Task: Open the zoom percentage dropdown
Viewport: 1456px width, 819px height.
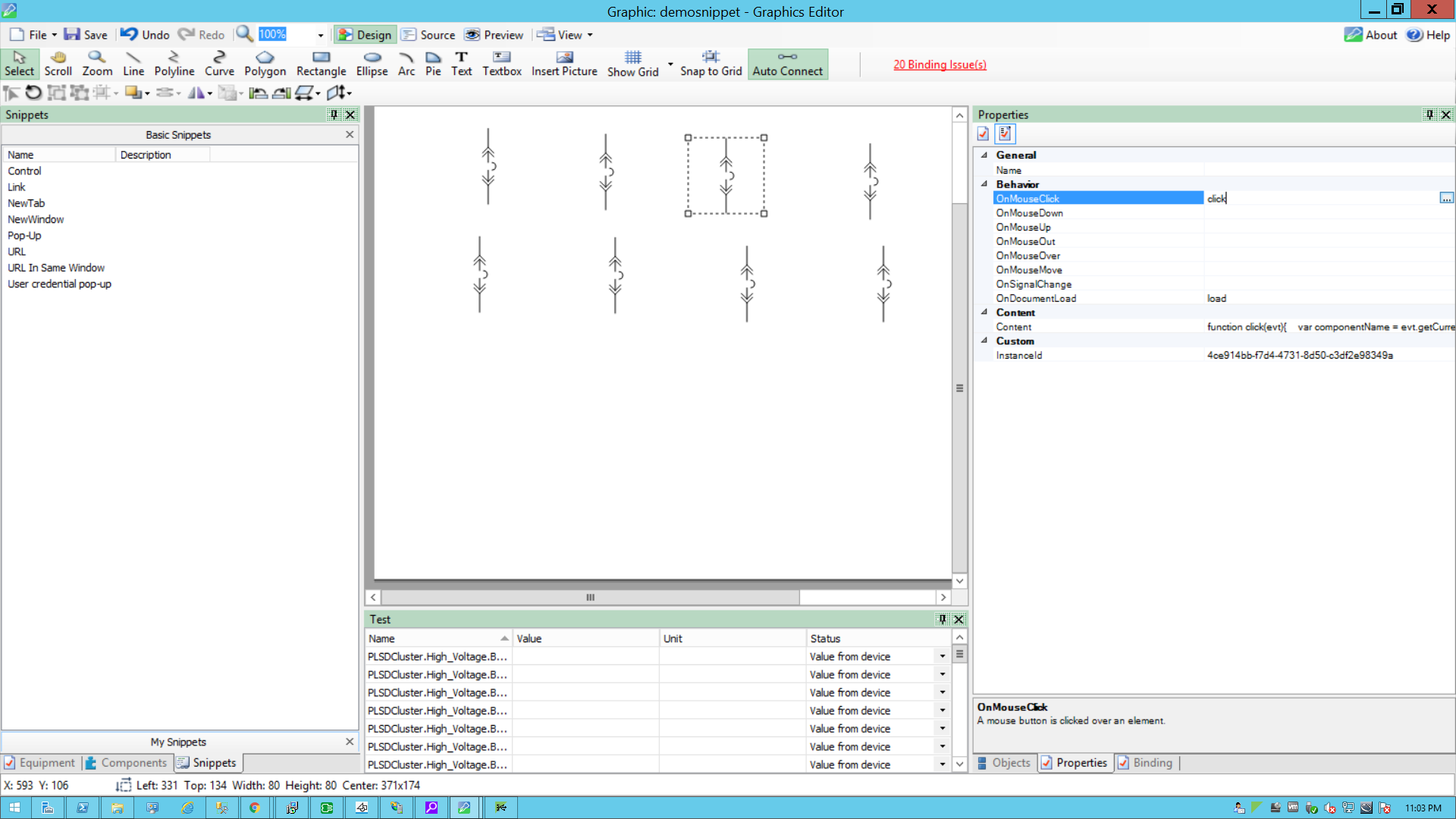Action: pyautogui.click(x=319, y=35)
